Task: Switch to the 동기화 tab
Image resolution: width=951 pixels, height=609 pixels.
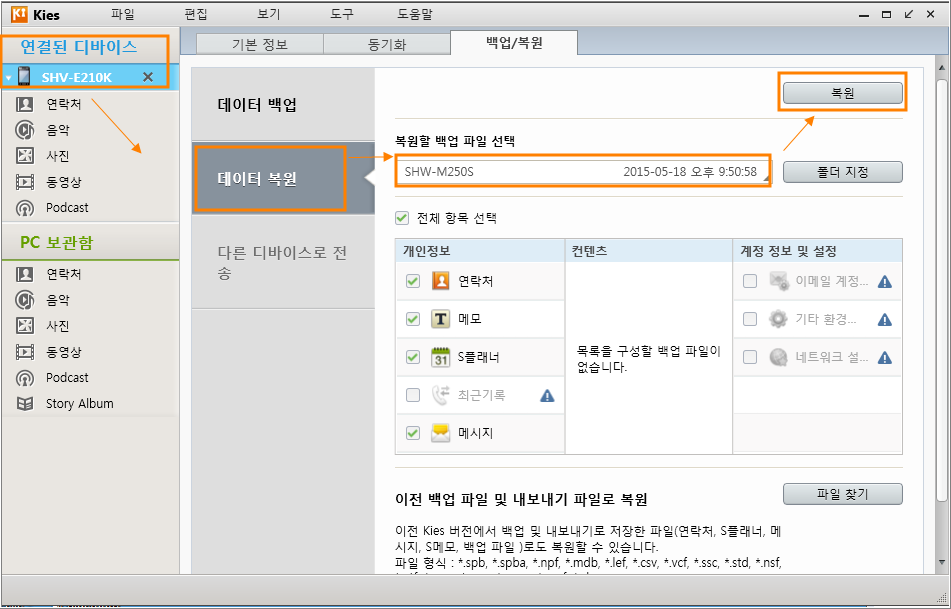Action: 387,44
